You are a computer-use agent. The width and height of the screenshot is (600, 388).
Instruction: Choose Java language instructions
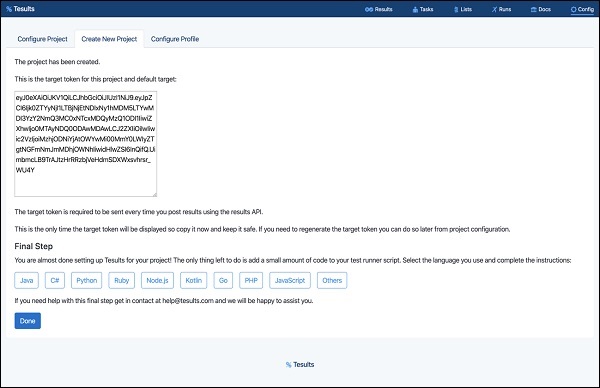pyautogui.click(x=26, y=280)
